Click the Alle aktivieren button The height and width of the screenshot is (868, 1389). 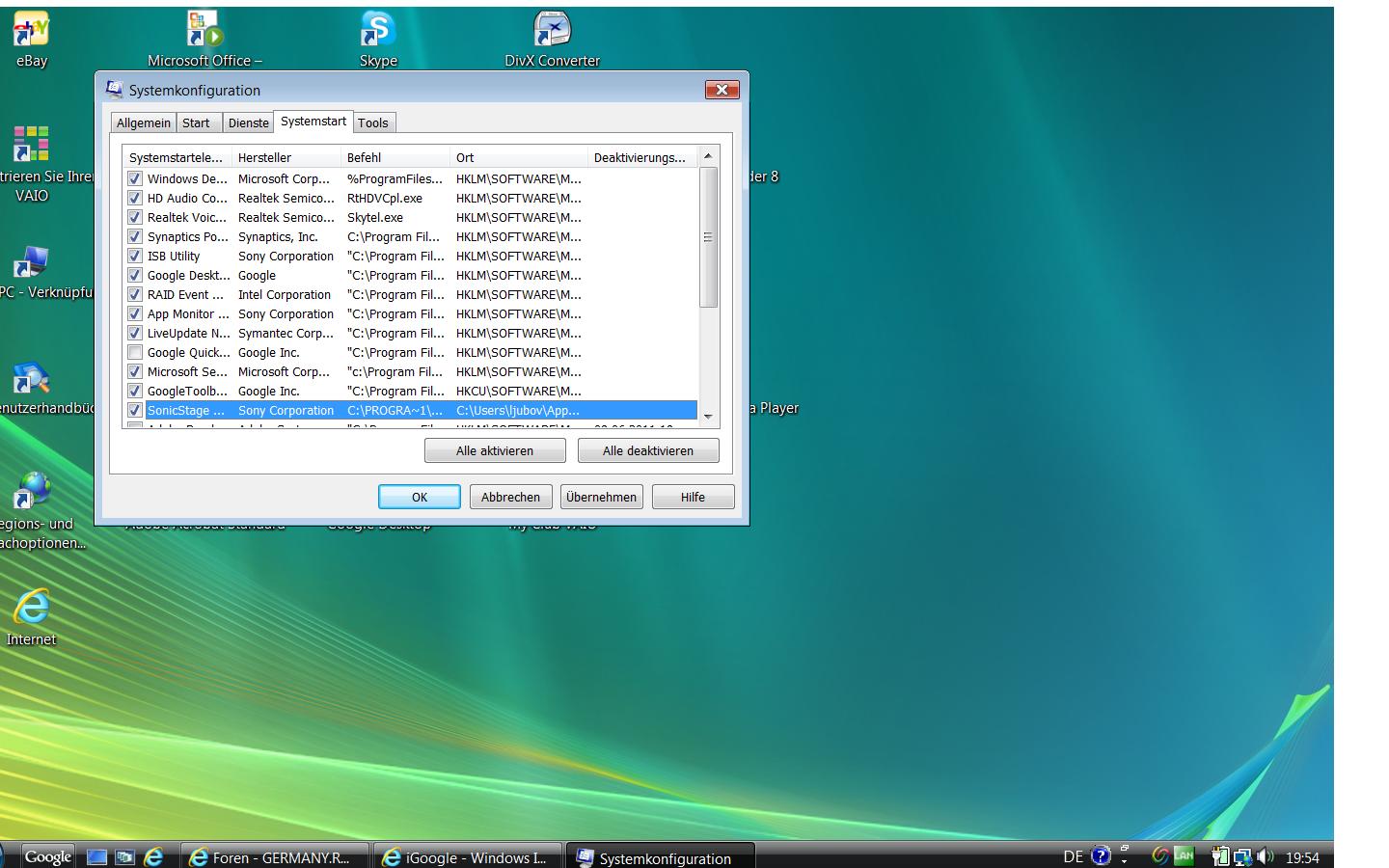pyautogui.click(x=495, y=450)
